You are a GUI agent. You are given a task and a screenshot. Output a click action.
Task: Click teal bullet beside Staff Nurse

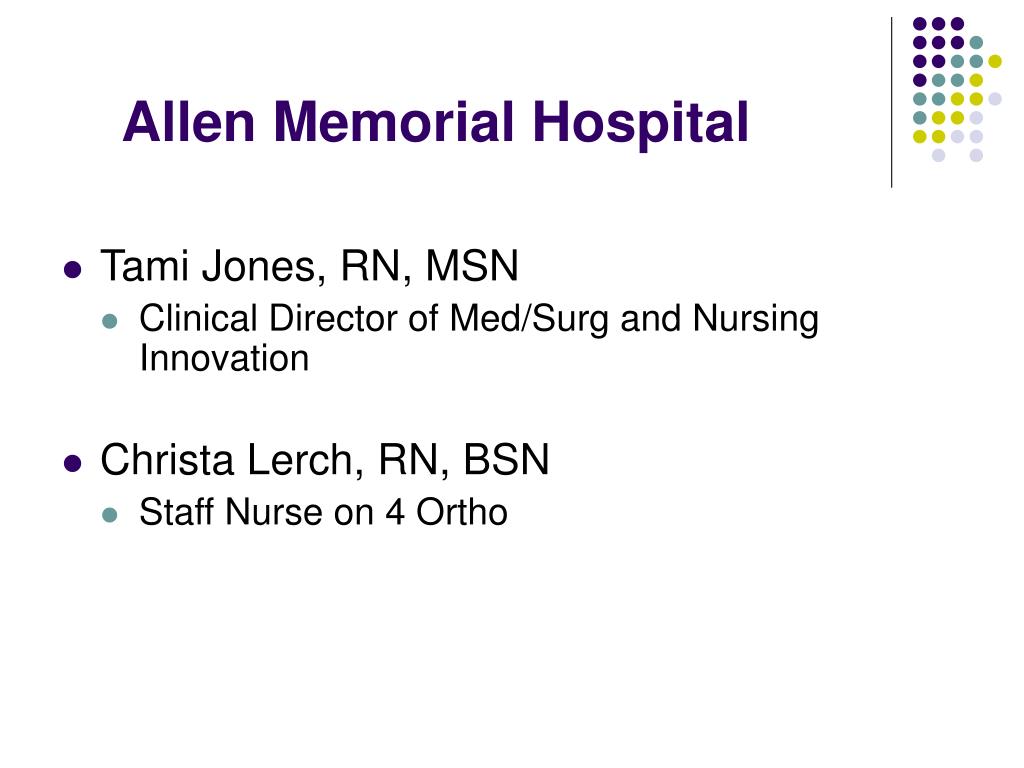110,515
